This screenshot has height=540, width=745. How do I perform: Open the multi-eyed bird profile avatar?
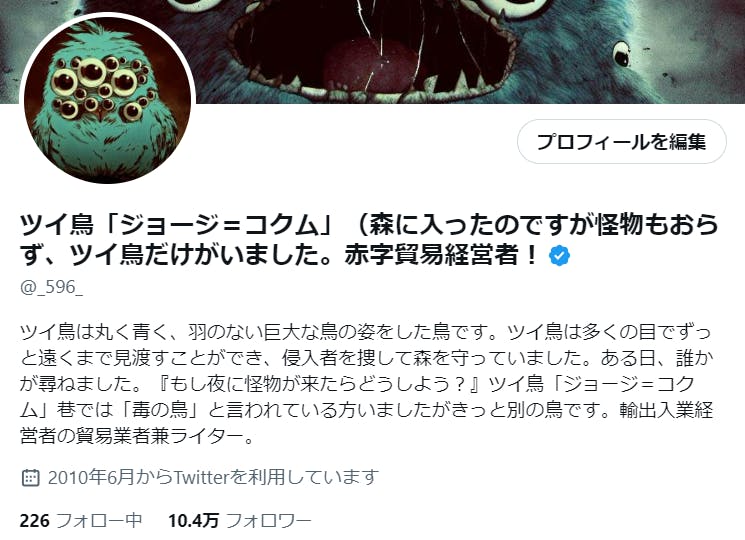pyautogui.click(x=107, y=100)
